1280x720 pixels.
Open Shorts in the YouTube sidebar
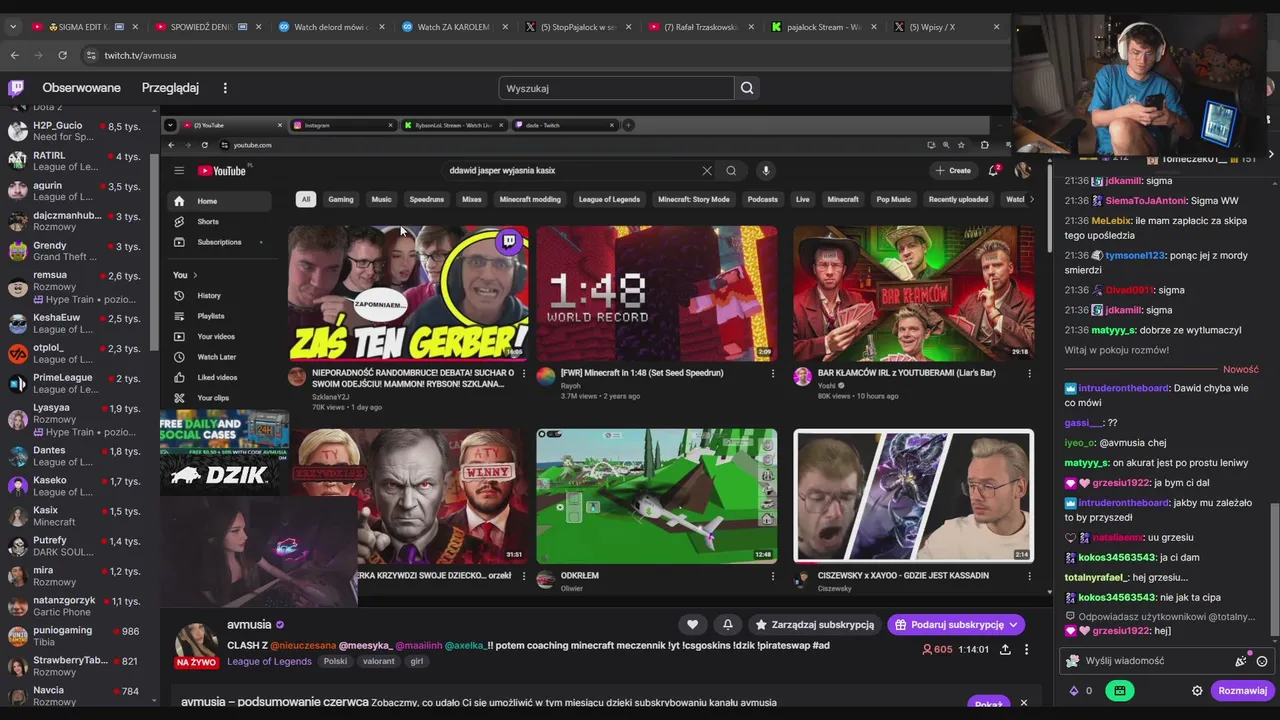(x=219, y=222)
